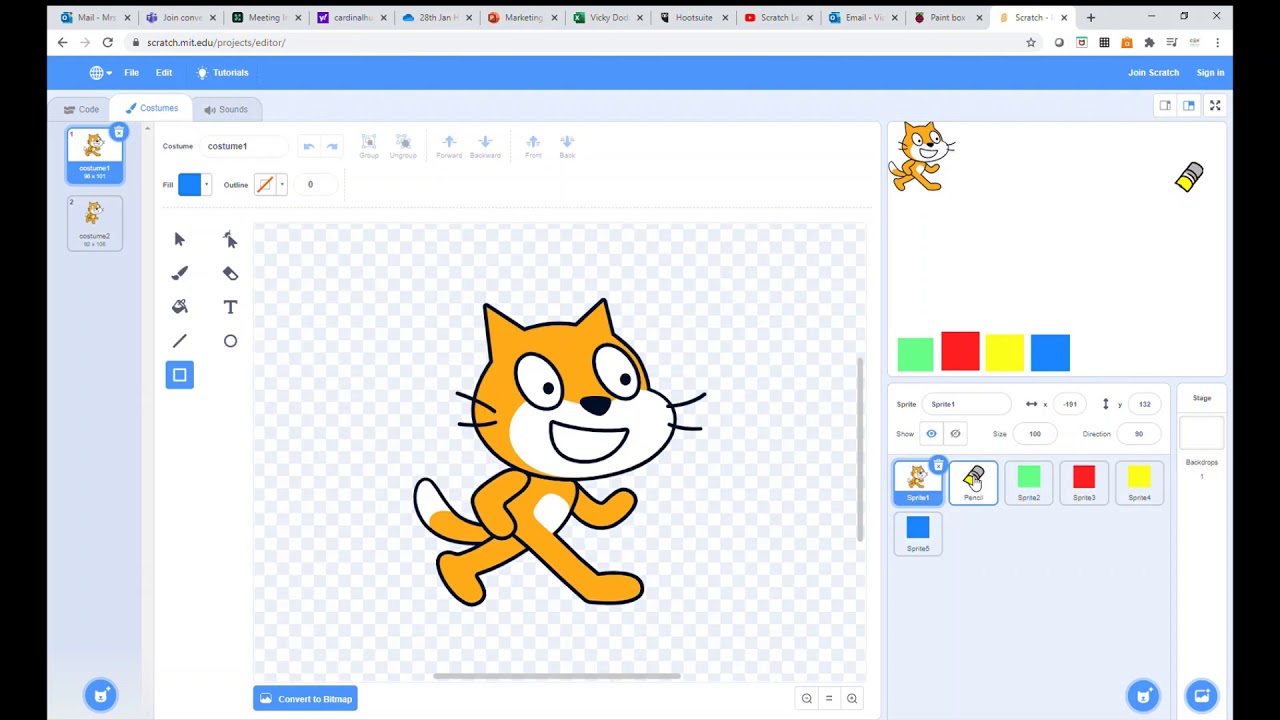Viewport: 1280px width, 720px height.
Task: Select the Text tool
Action: pos(230,307)
